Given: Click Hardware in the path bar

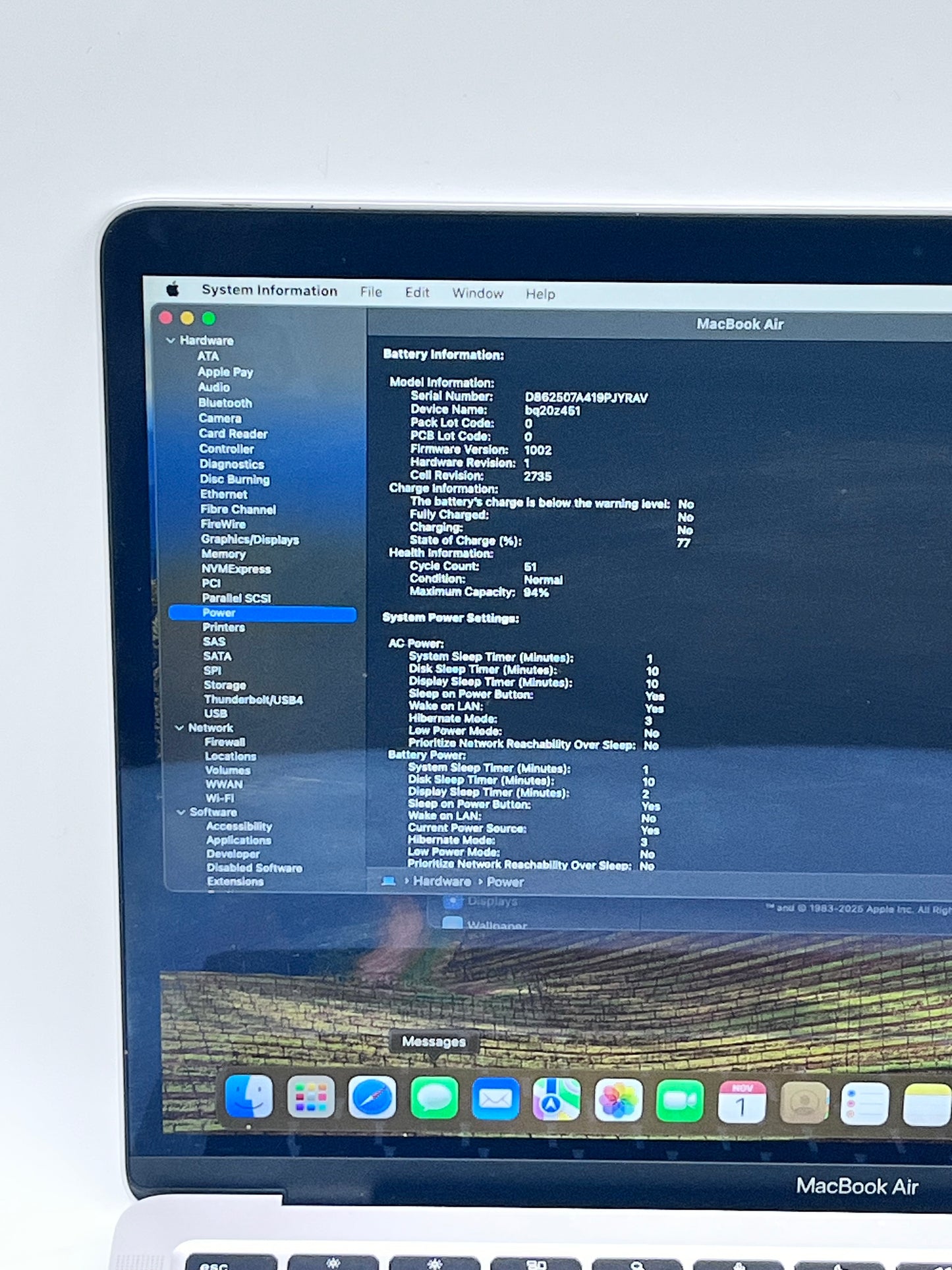Looking at the screenshot, I should [442, 881].
